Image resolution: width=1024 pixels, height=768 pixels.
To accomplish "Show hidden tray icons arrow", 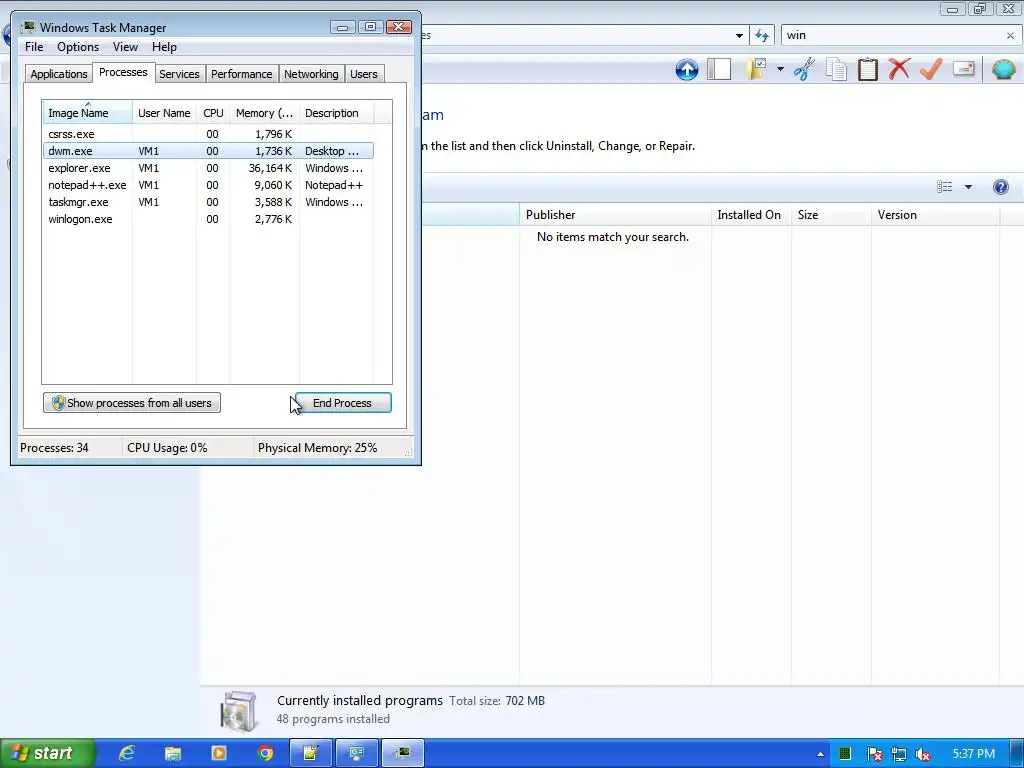I will click(820, 754).
